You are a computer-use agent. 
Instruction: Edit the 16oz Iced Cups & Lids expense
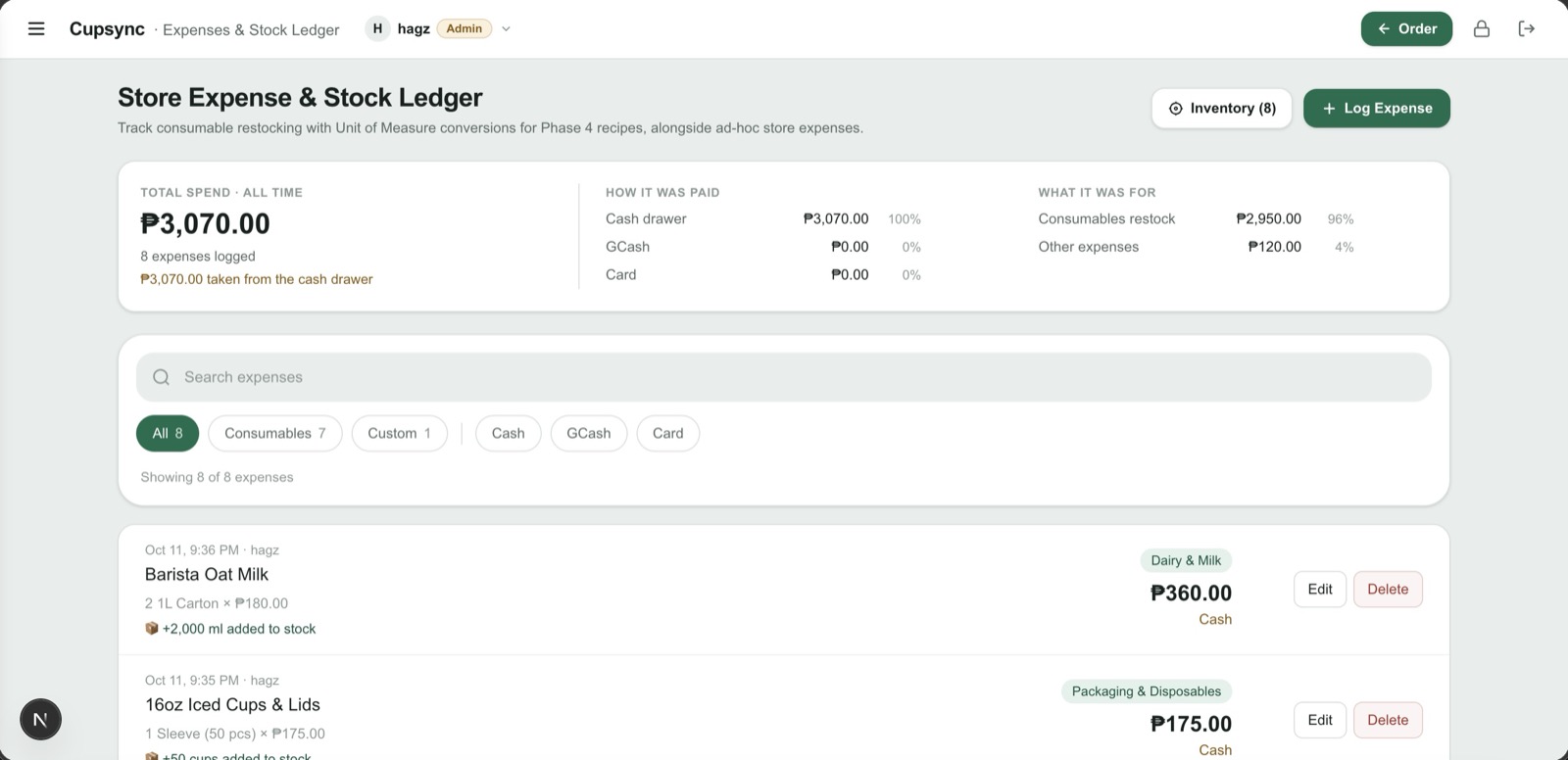[1320, 720]
